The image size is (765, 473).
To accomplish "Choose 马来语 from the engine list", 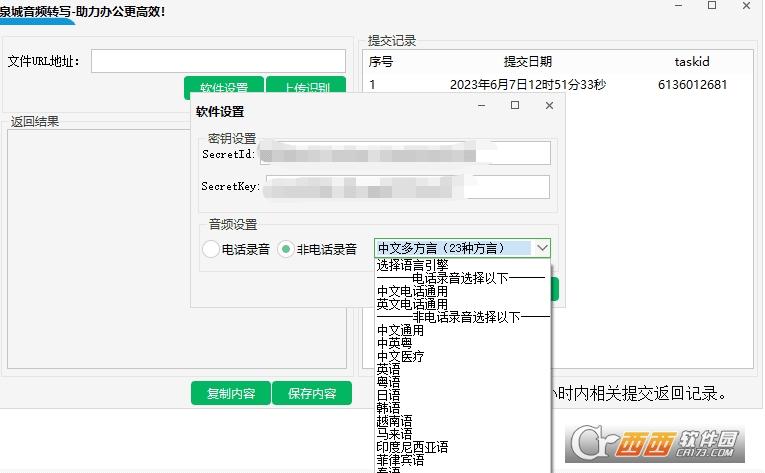I will (395, 434).
